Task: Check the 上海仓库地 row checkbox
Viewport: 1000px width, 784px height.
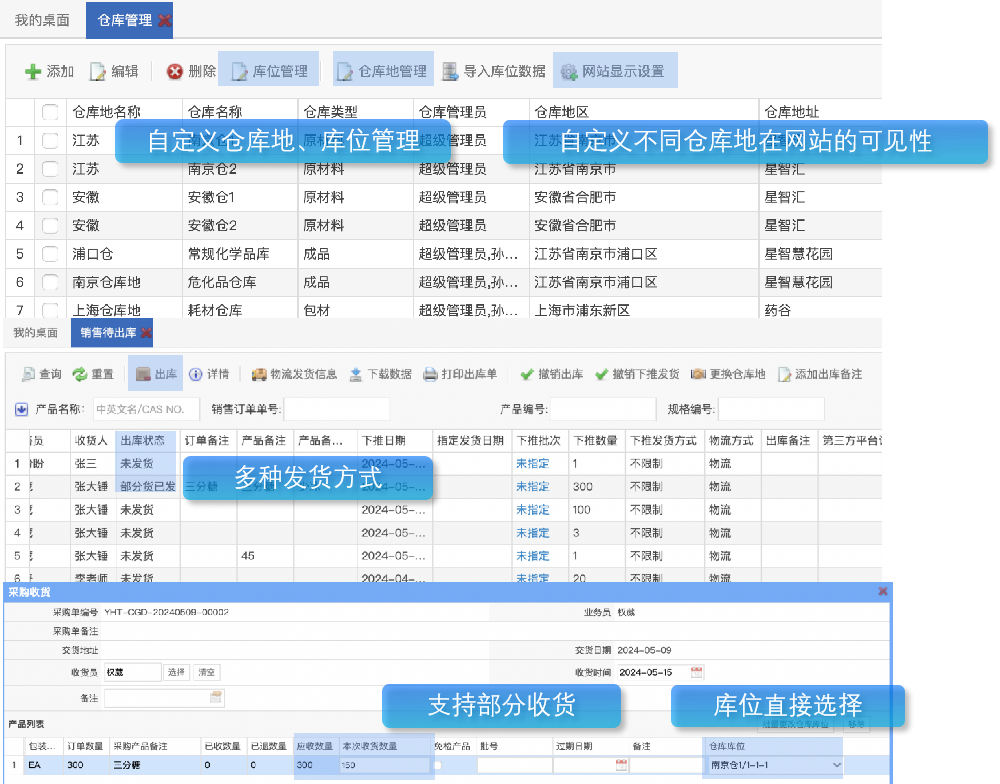Action: [x=50, y=310]
